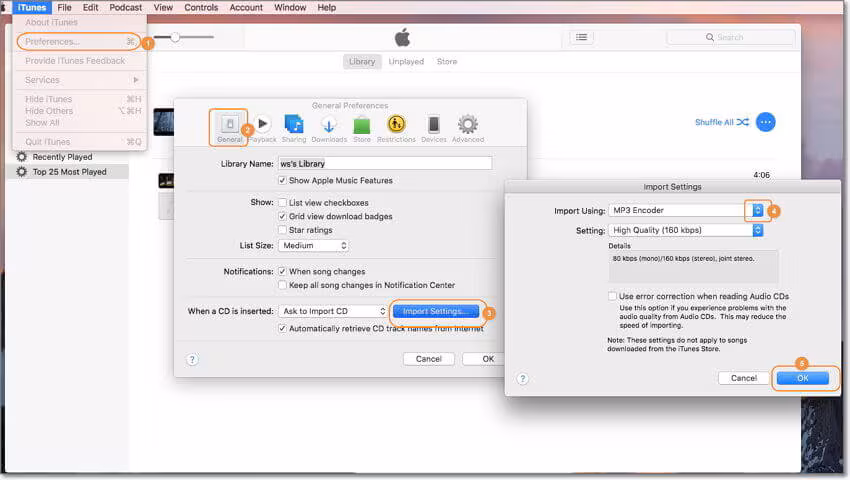Open the Help menu
The image size is (850, 480).
[x=326, y=8]
